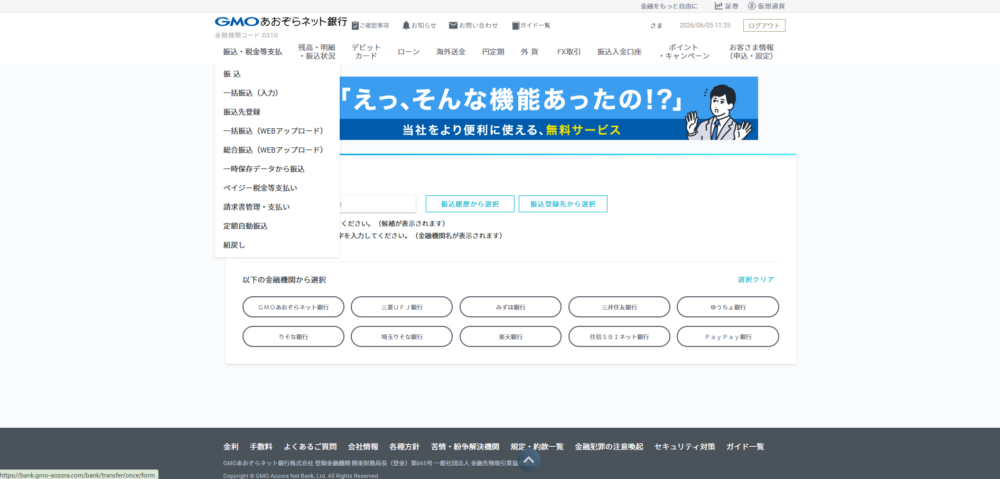The height and width of the screenshot is (479, 1000).
Task: Open the 残高・明細・振込状況 menu
Action: 317,52
